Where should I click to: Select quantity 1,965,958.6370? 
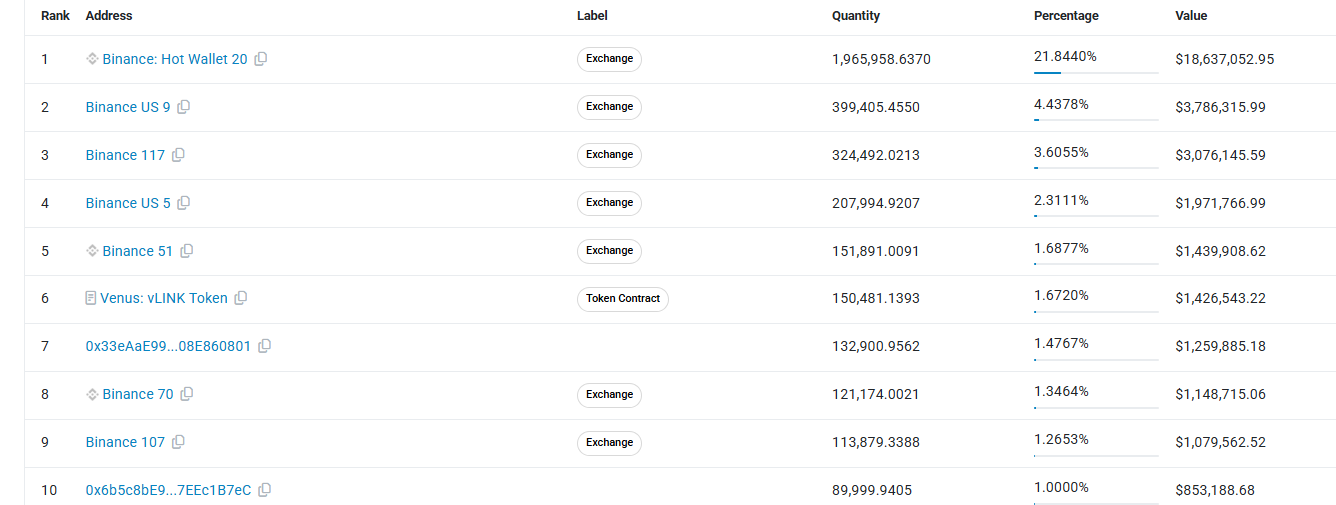881,59
